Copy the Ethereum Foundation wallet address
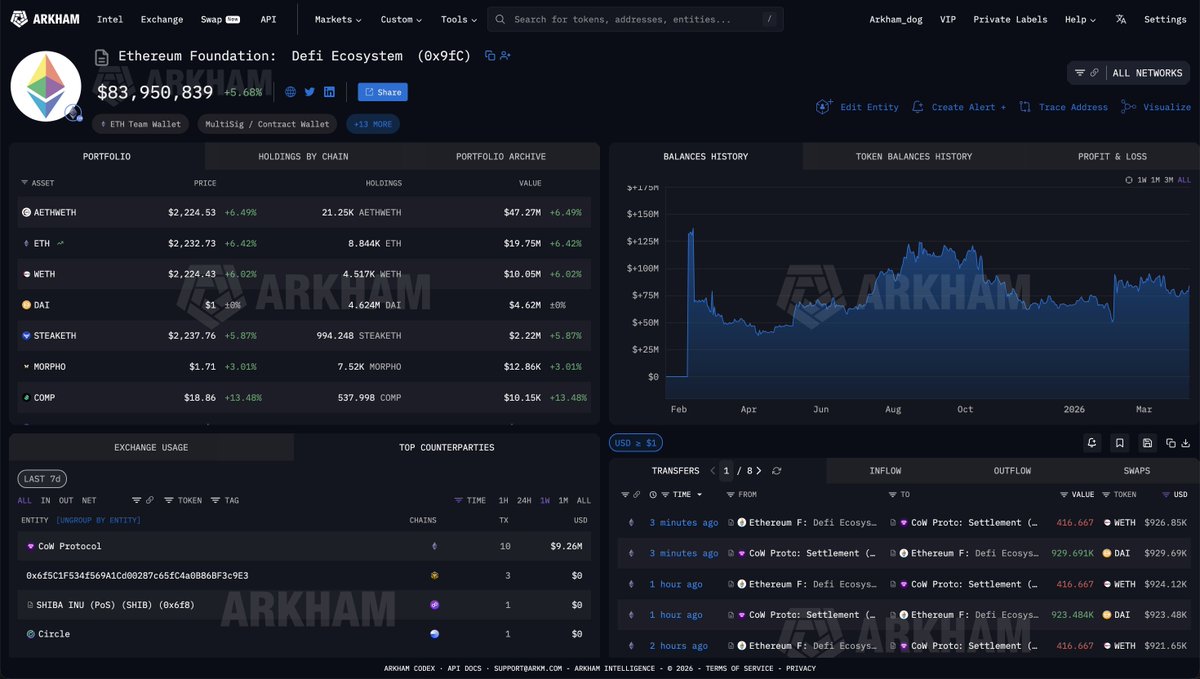1200x679 pixels. point(489,56)
